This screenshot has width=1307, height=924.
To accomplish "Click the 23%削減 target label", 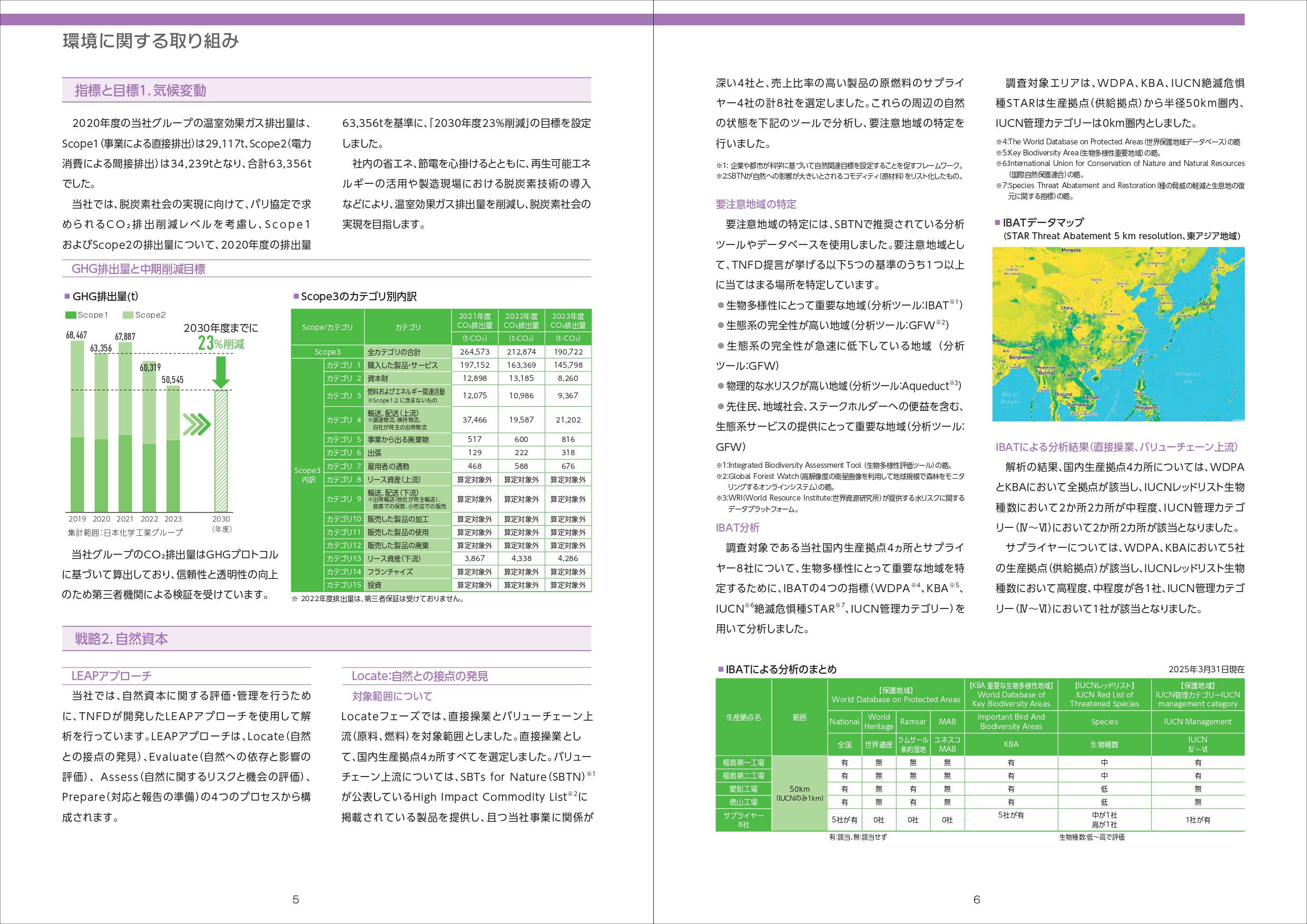I will click(x=221, y=343).
